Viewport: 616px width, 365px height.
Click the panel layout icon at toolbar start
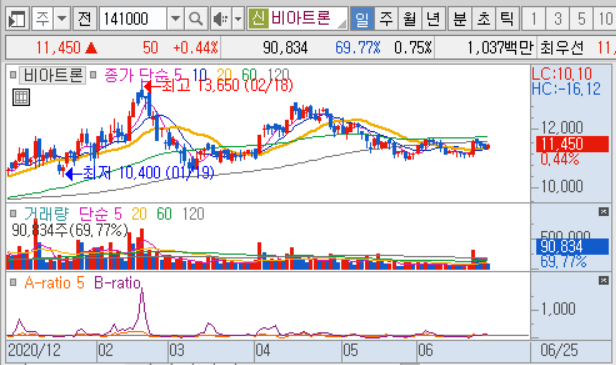point(17,18)
